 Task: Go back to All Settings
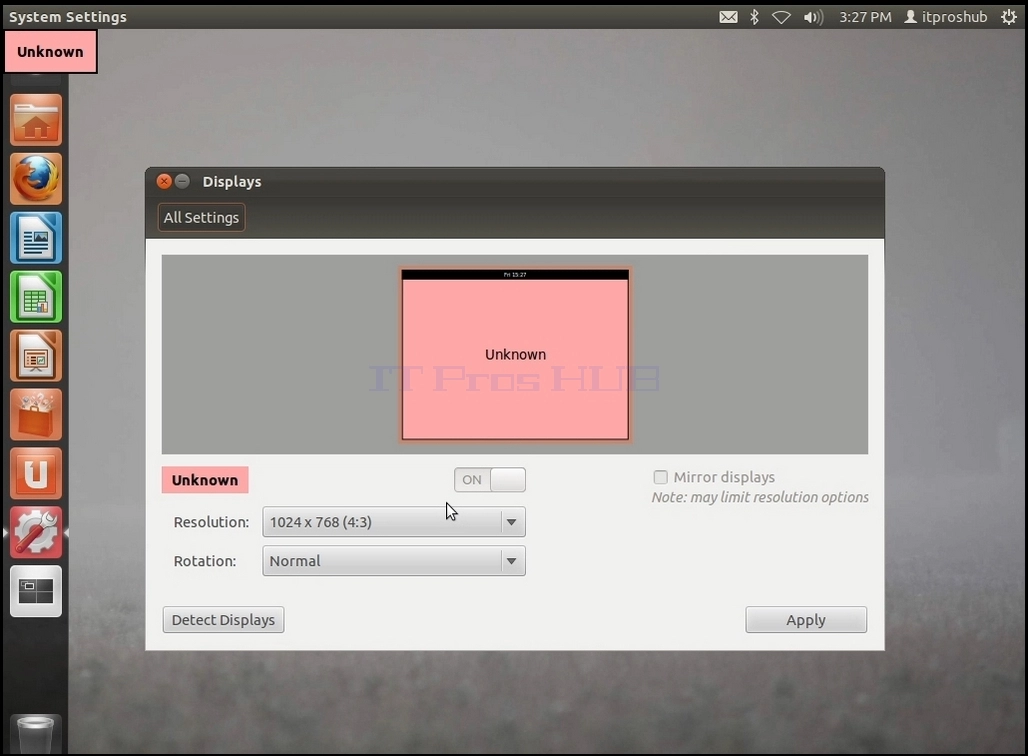pos(201,218)
